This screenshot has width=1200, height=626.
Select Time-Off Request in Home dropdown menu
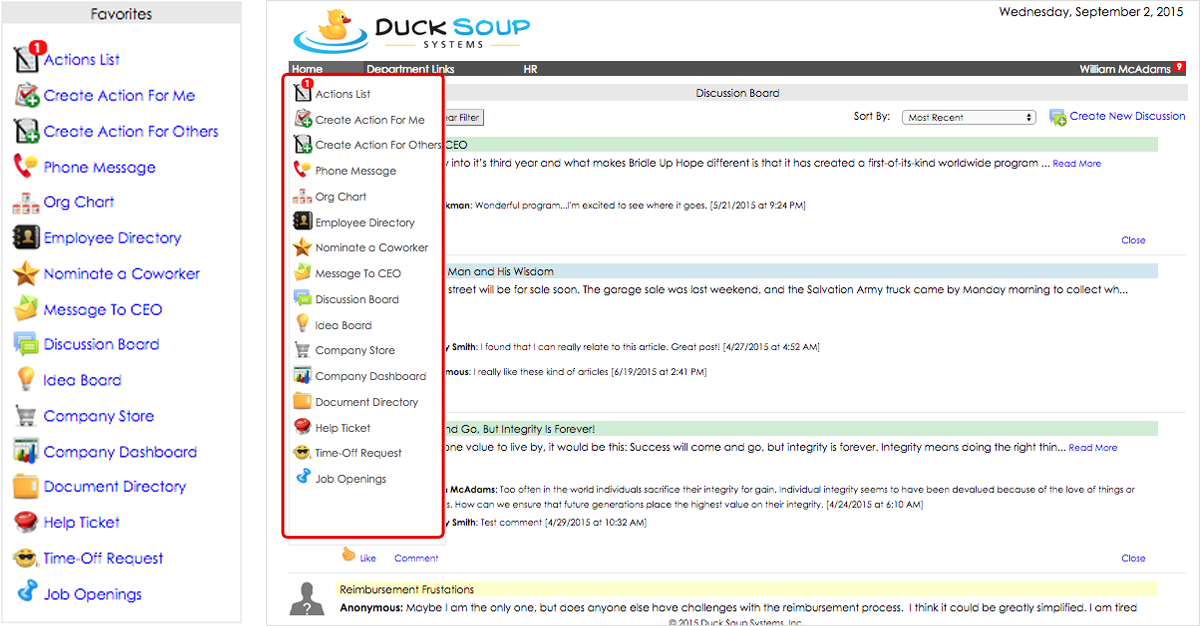[358, 453]
